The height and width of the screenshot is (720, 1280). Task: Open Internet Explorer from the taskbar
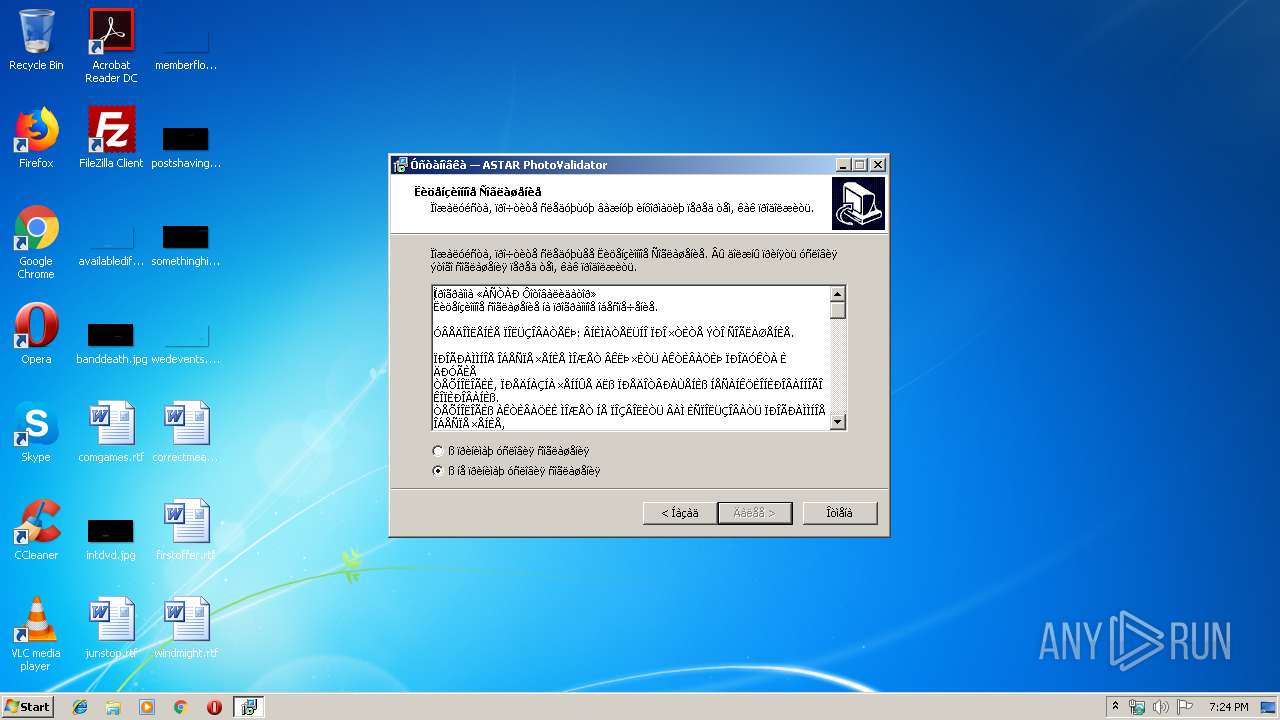tap(80, 707)
